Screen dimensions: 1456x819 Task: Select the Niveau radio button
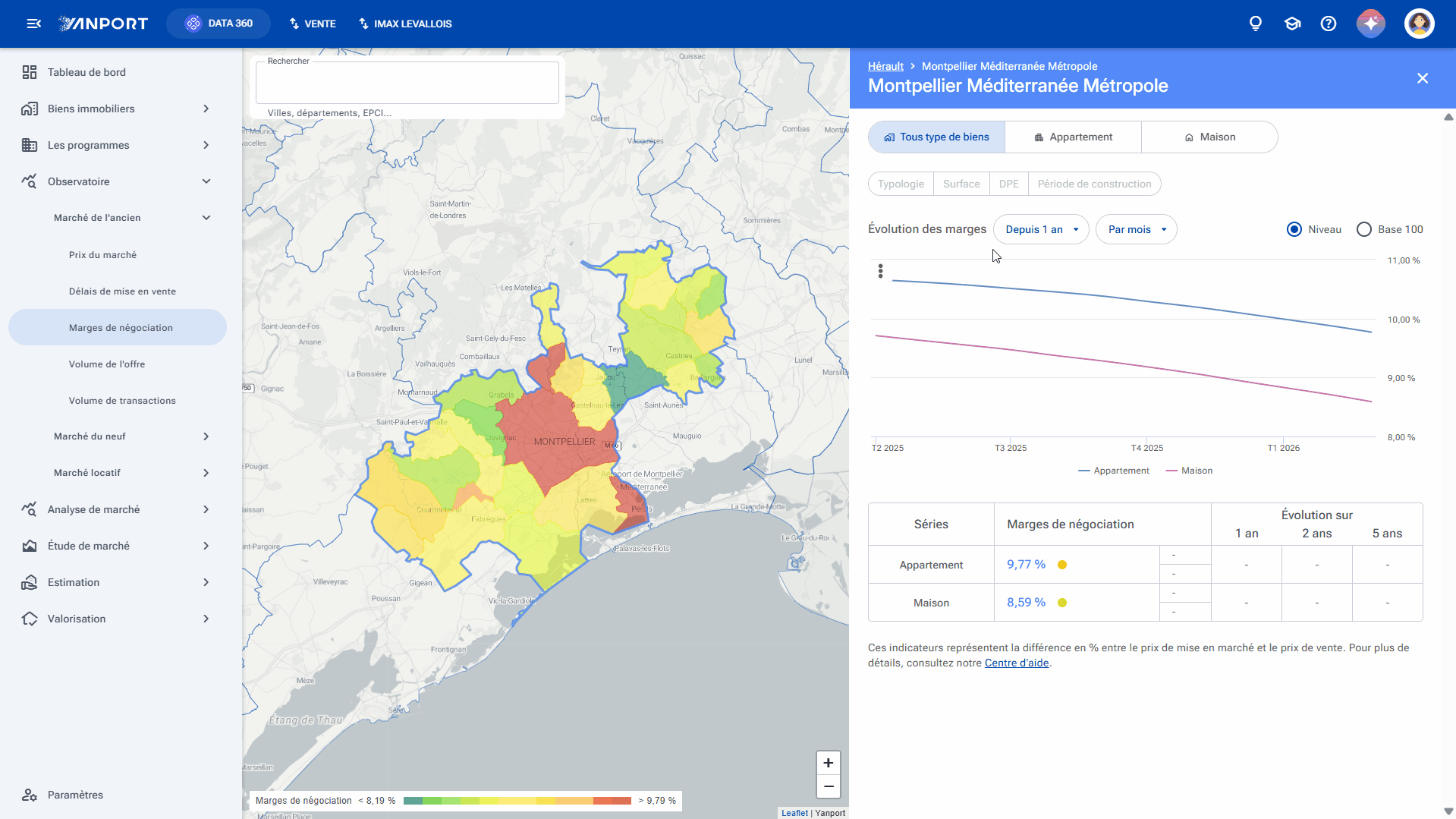pyautogui.click(x=1294, y=229)
